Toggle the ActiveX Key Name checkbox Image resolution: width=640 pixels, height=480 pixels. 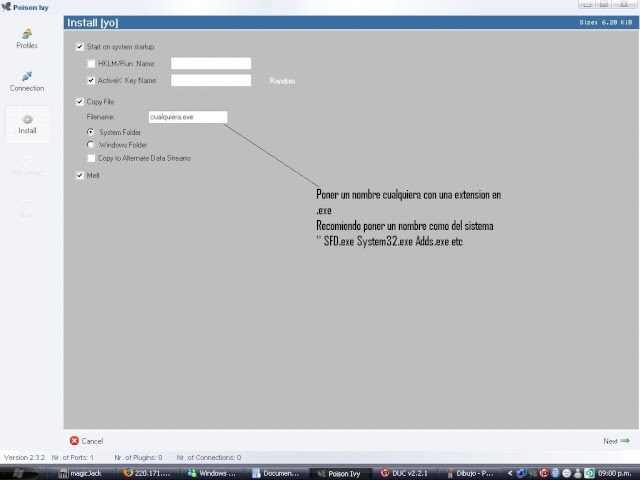tap(91, 80)
